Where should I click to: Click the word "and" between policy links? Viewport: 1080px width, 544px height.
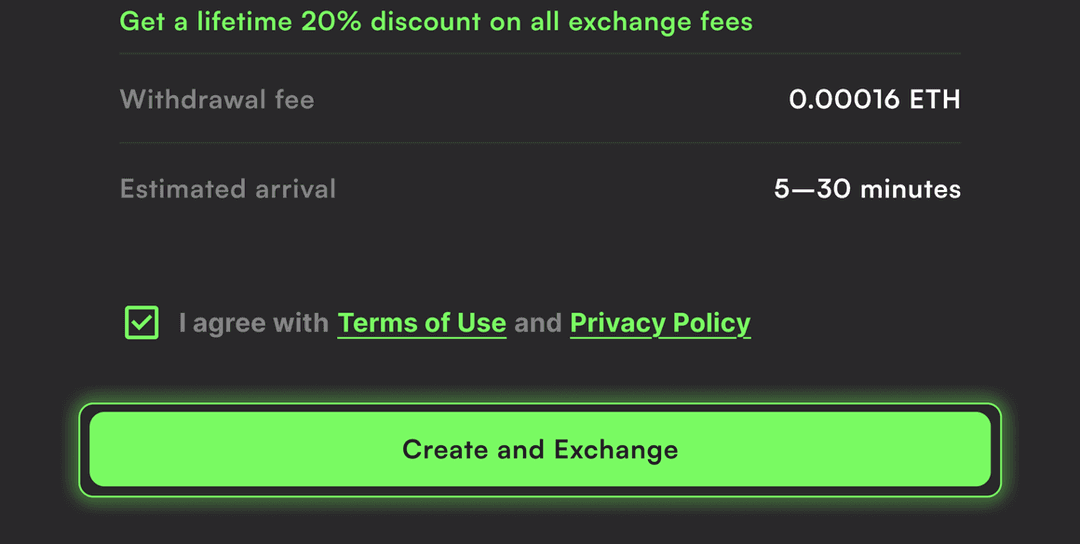[538, 323]
